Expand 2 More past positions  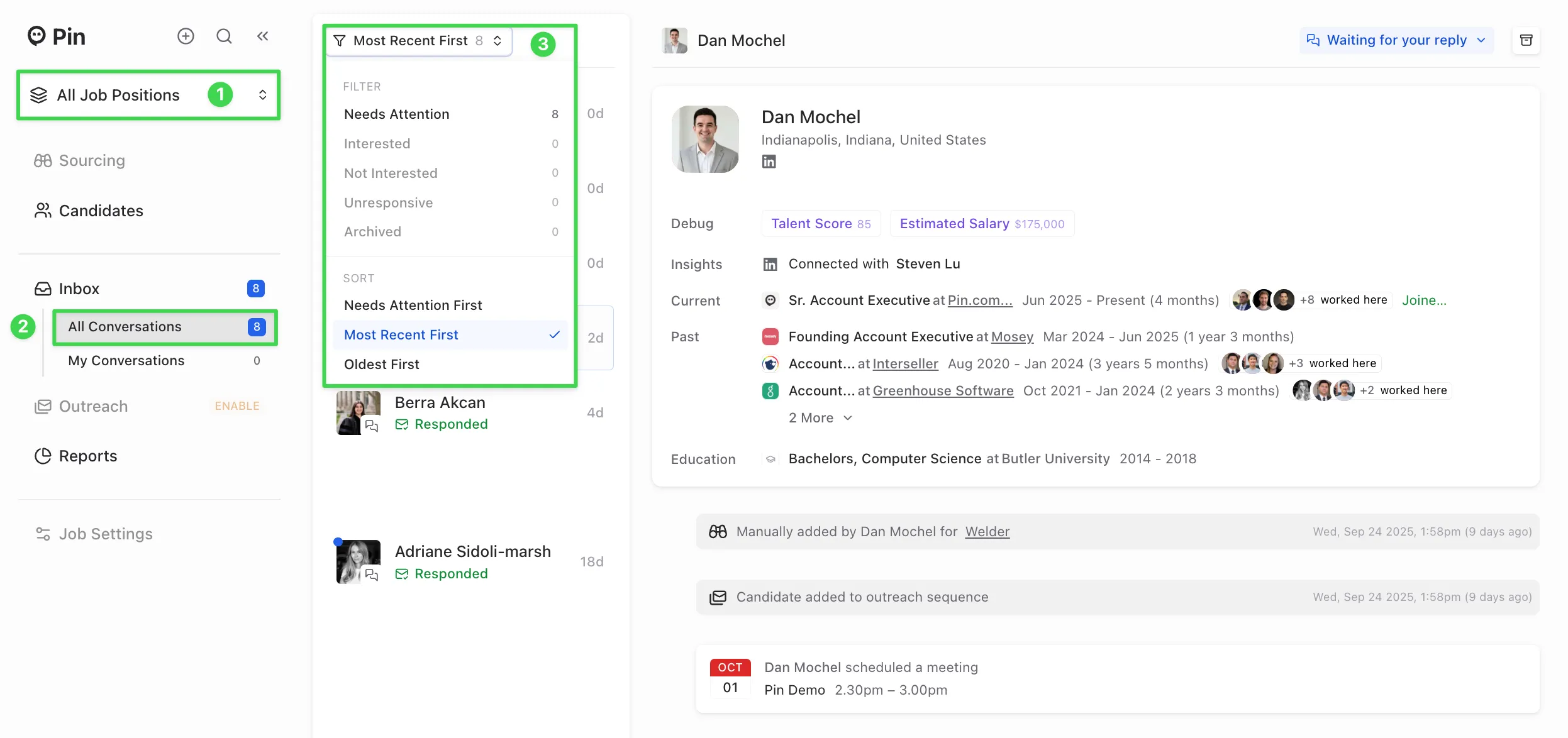820,418
